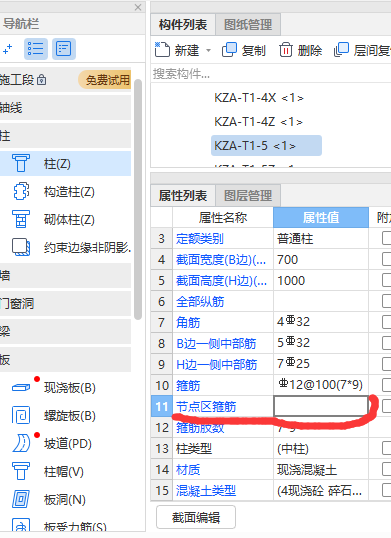
Task: Select the 约束边缘非阴影 icon
Action: (x=21, y=247)
